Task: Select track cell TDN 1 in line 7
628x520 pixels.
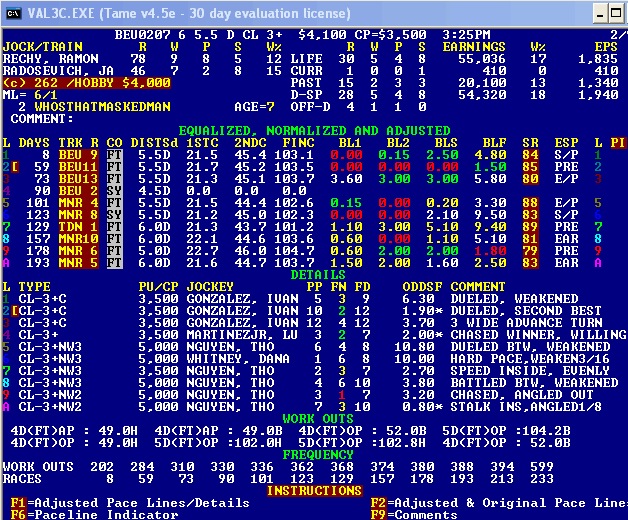Action: (78, 227)
